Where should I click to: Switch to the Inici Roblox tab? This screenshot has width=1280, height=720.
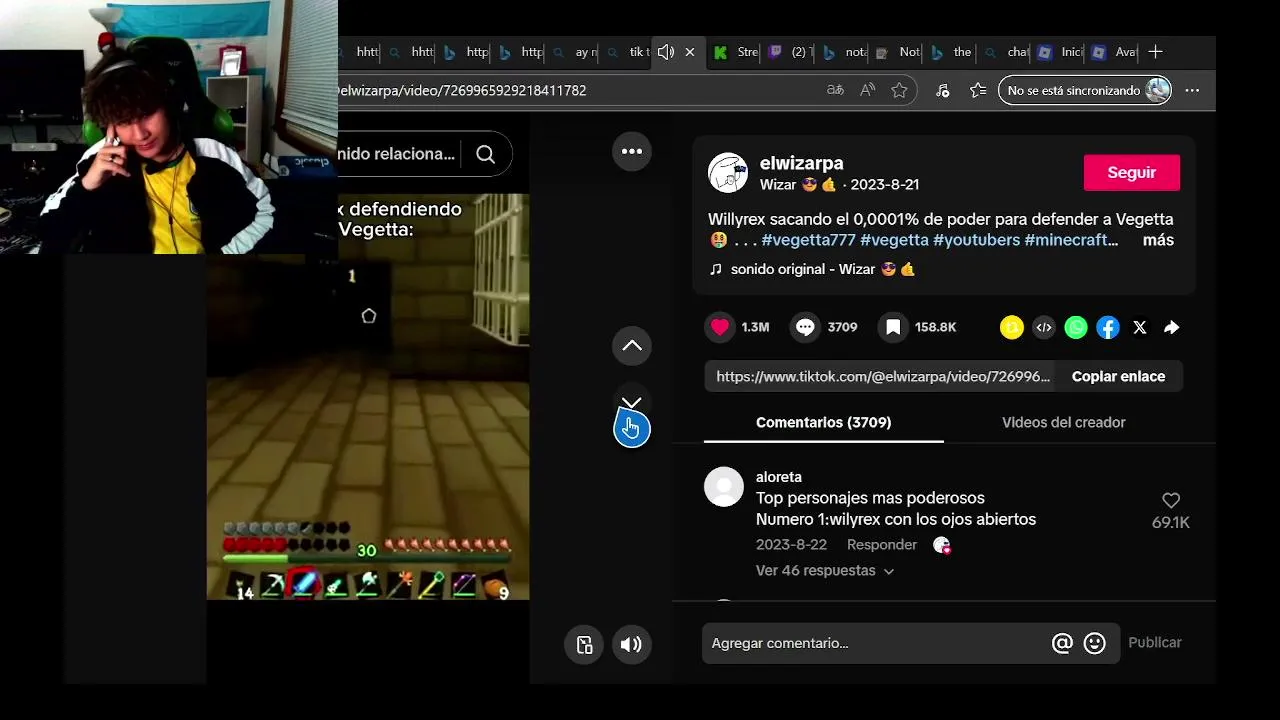pyautogui.click(x=1059, y=52)
